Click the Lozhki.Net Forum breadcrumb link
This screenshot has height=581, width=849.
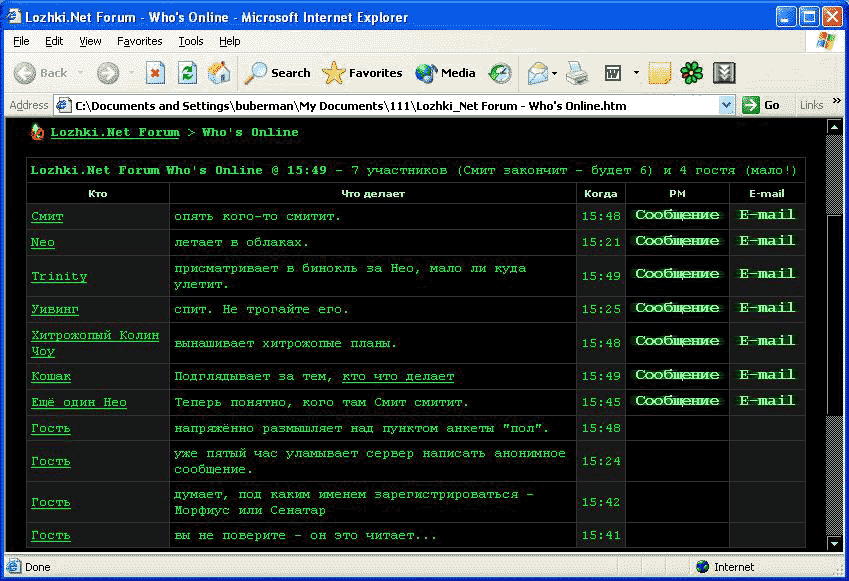coord(115,132)
